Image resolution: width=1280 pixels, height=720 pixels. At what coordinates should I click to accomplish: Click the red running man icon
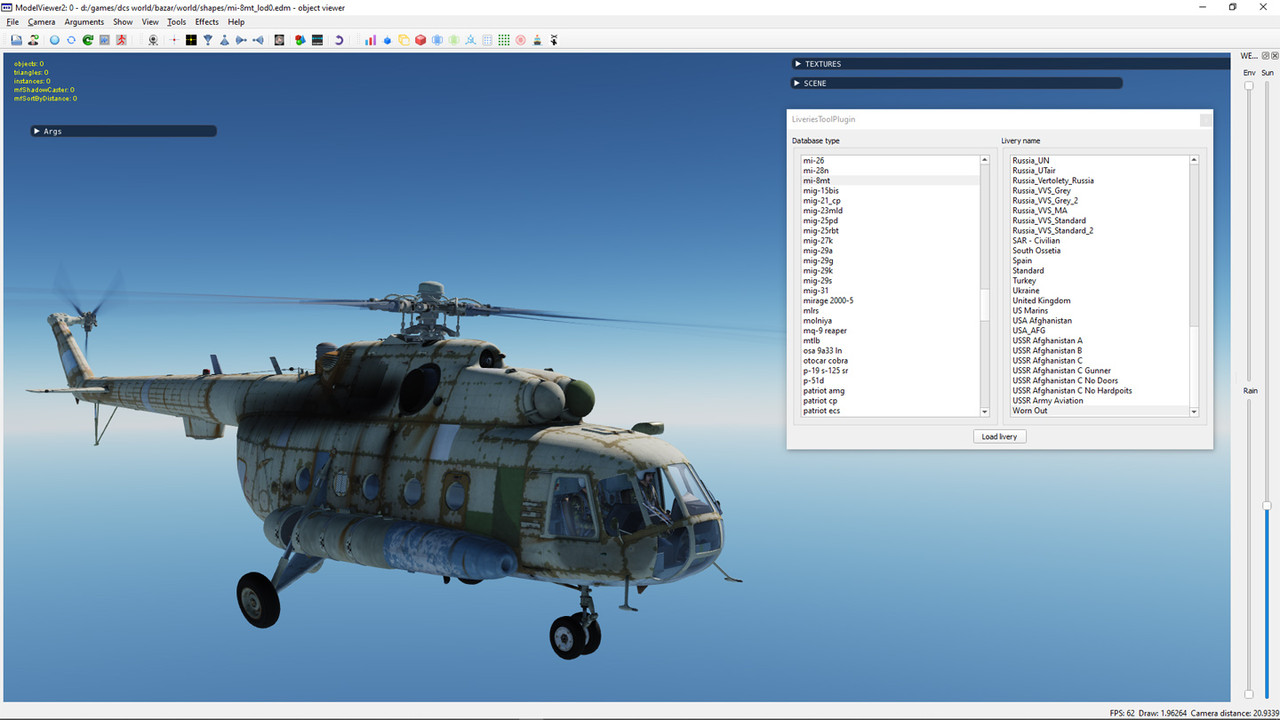pyautogui.click(x=121, y=40)
